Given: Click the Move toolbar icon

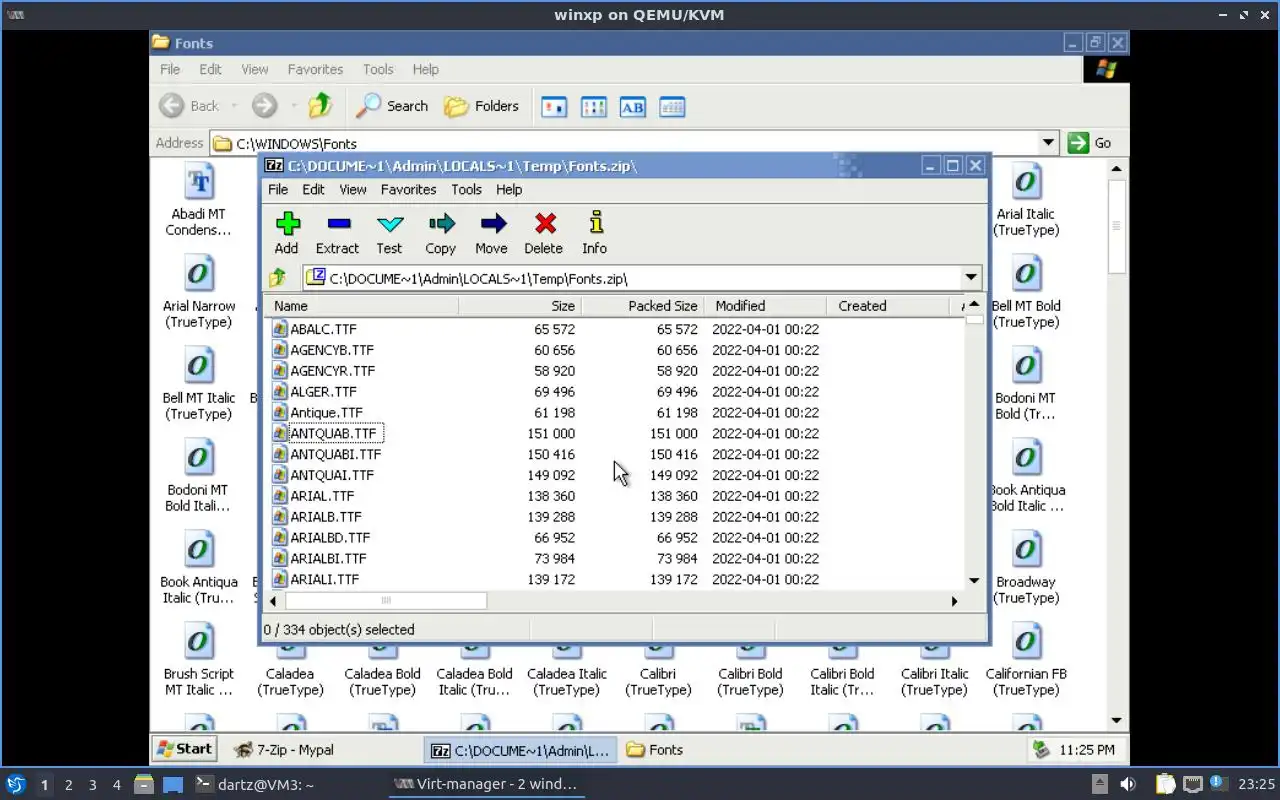Looking at the screenshot, I should pyautogui.click(x=492, y=233).
